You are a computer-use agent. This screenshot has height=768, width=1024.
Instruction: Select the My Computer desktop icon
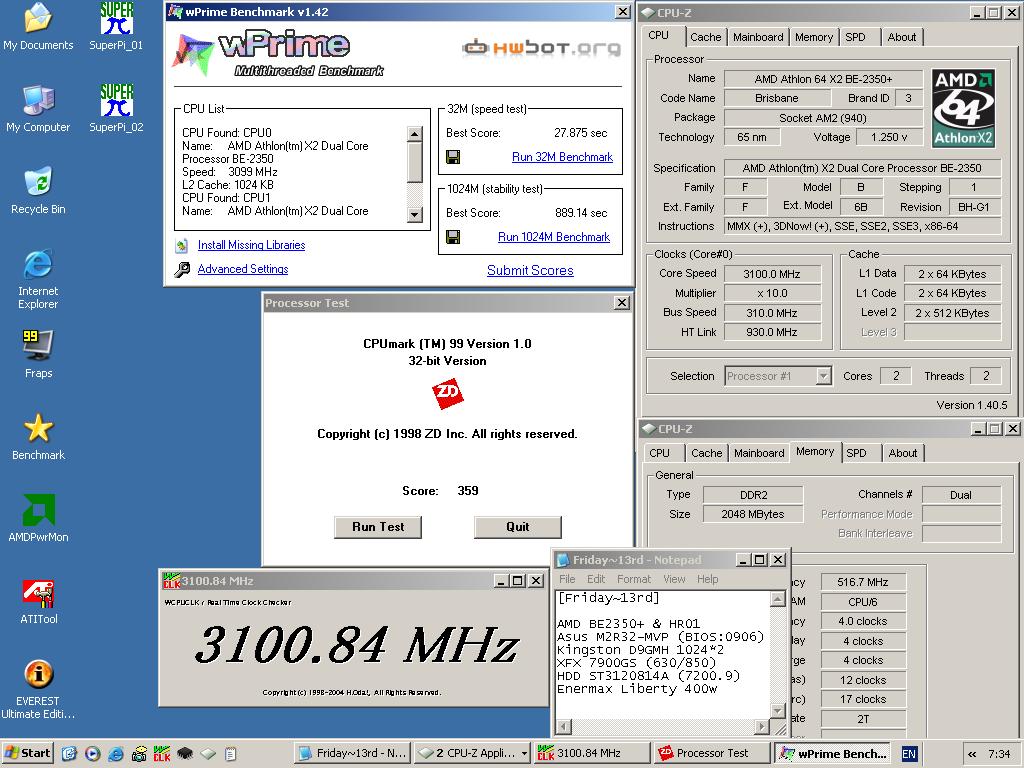(38, 108)
